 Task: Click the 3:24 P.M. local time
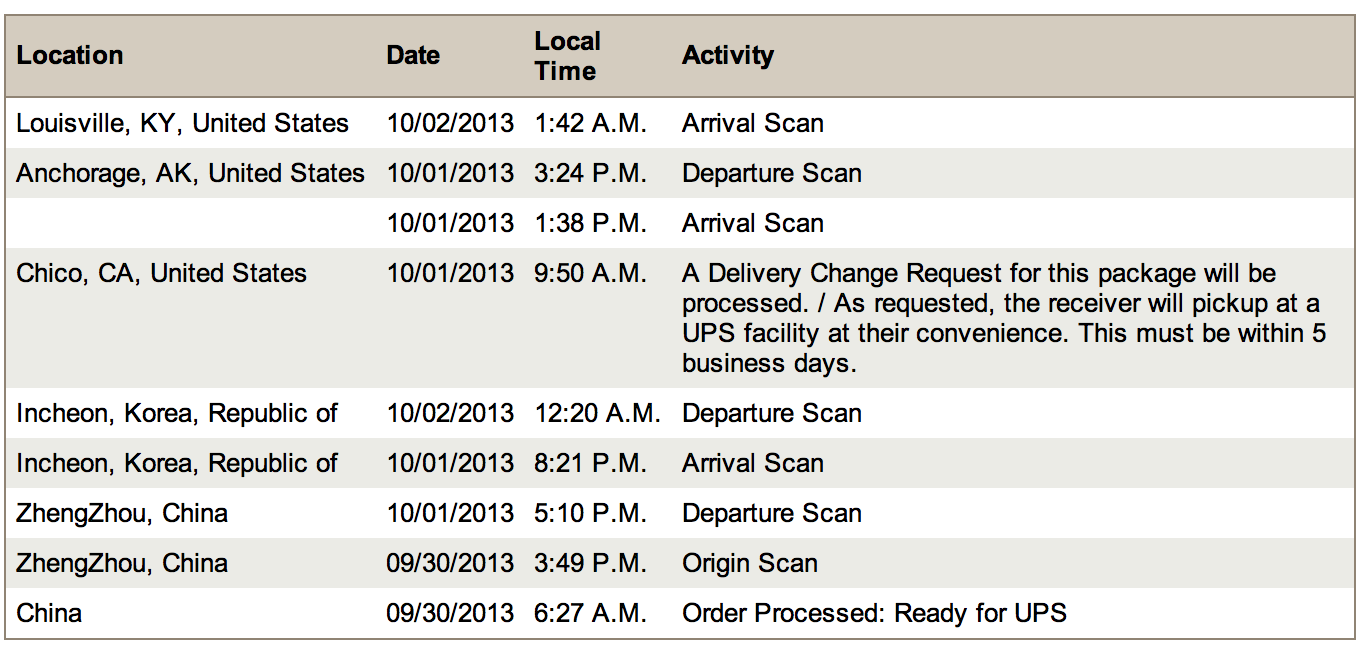tap(590, 174)
